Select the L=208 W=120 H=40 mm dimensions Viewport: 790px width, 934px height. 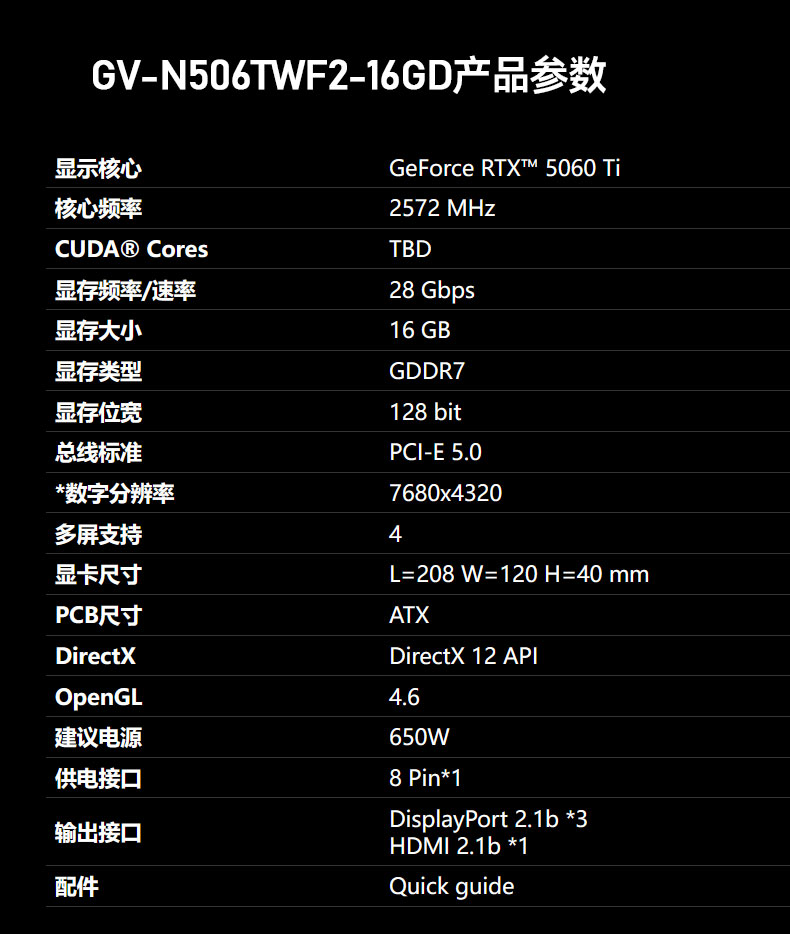pos(519,574)
